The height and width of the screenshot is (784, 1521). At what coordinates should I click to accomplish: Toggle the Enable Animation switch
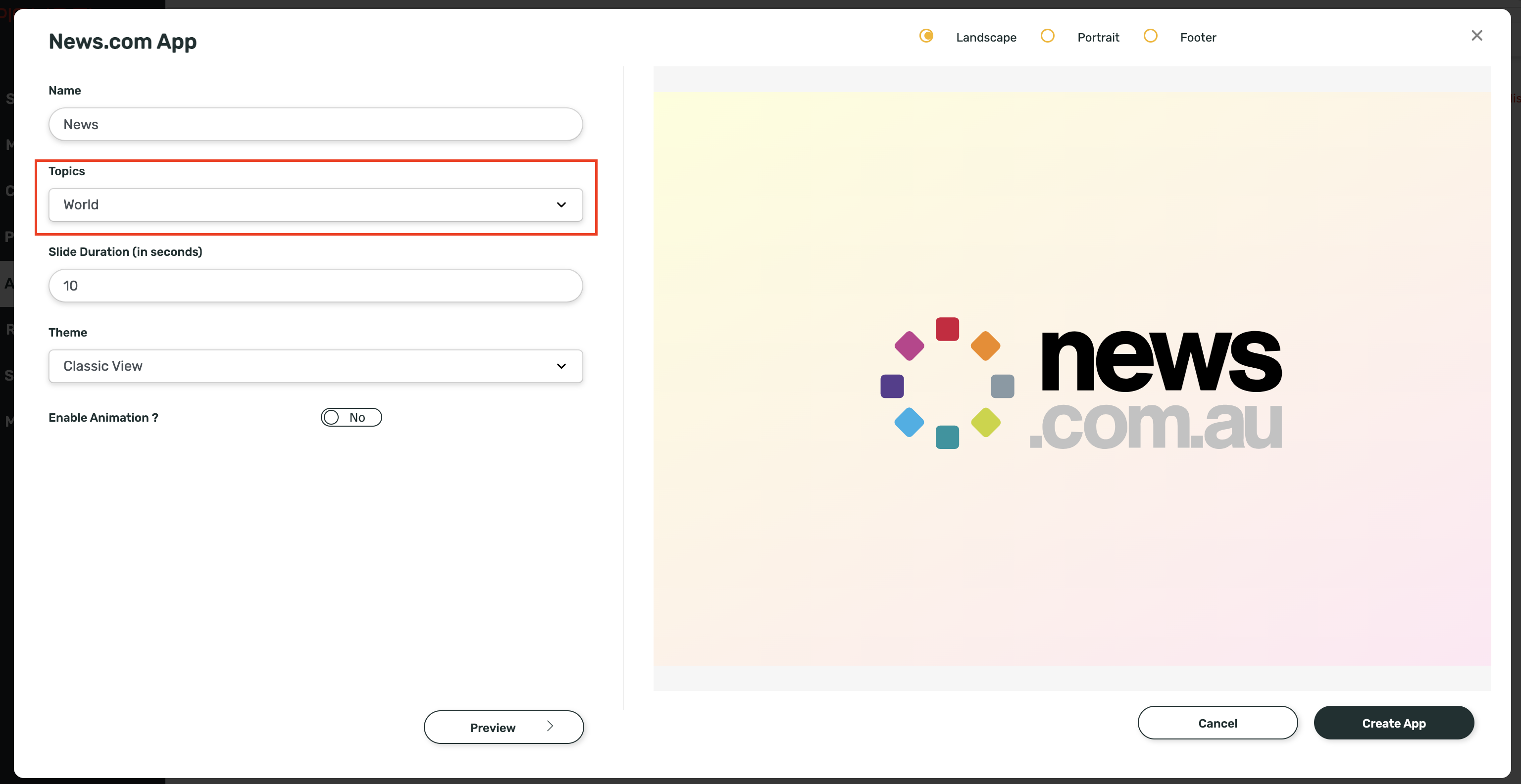351,417
